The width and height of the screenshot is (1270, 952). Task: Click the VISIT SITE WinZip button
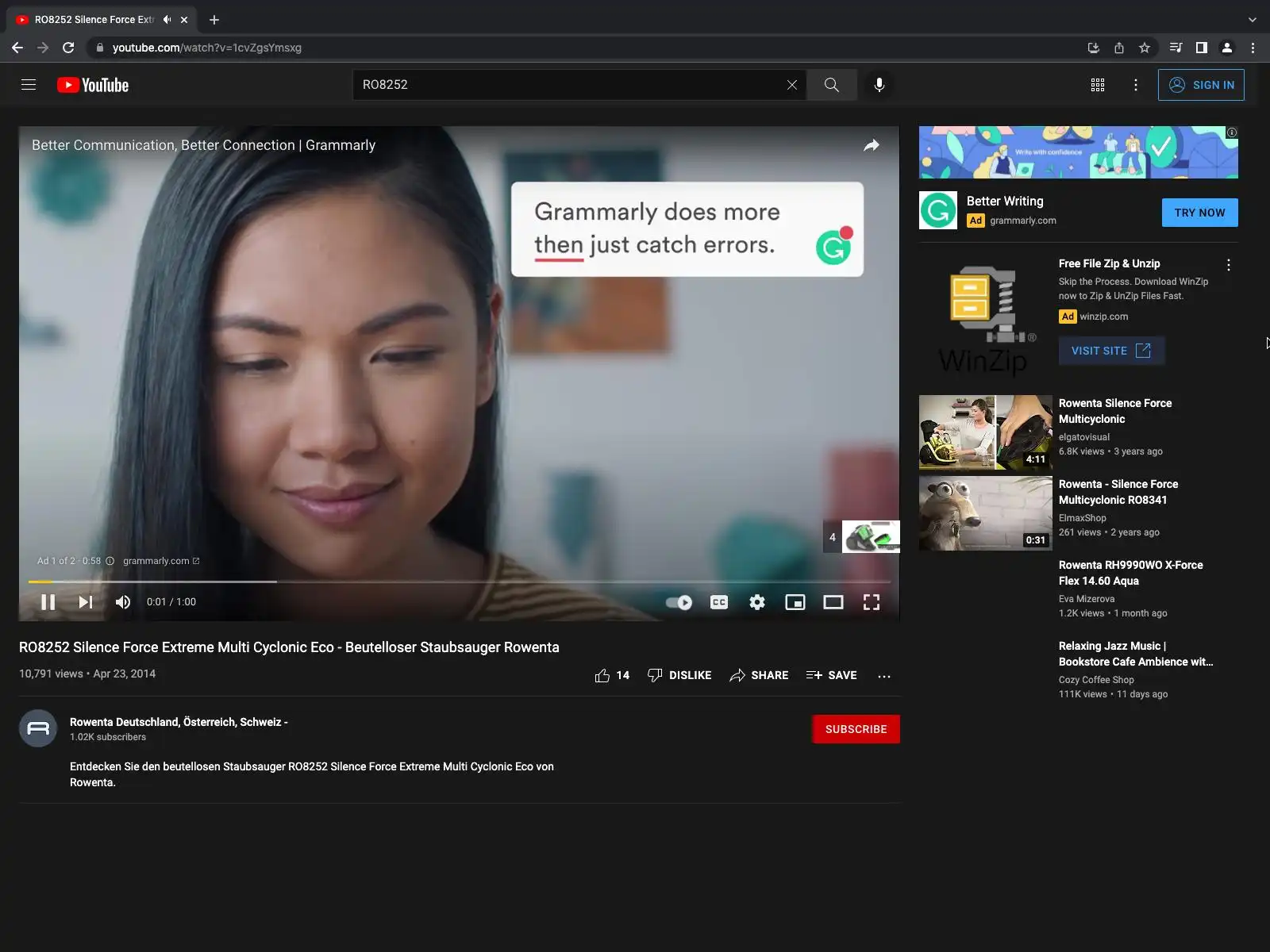[x=1111, y=351]
